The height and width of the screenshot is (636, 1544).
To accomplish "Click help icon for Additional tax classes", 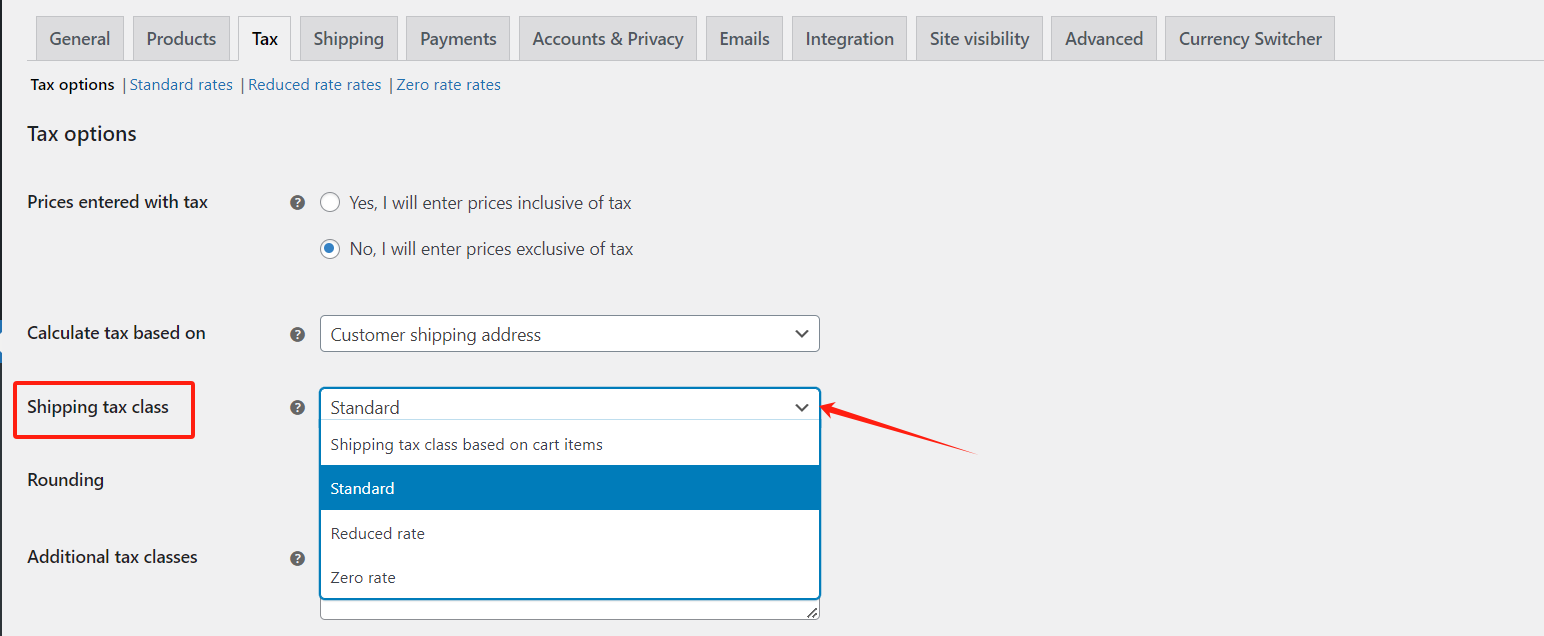I will [x=297, y=558].
